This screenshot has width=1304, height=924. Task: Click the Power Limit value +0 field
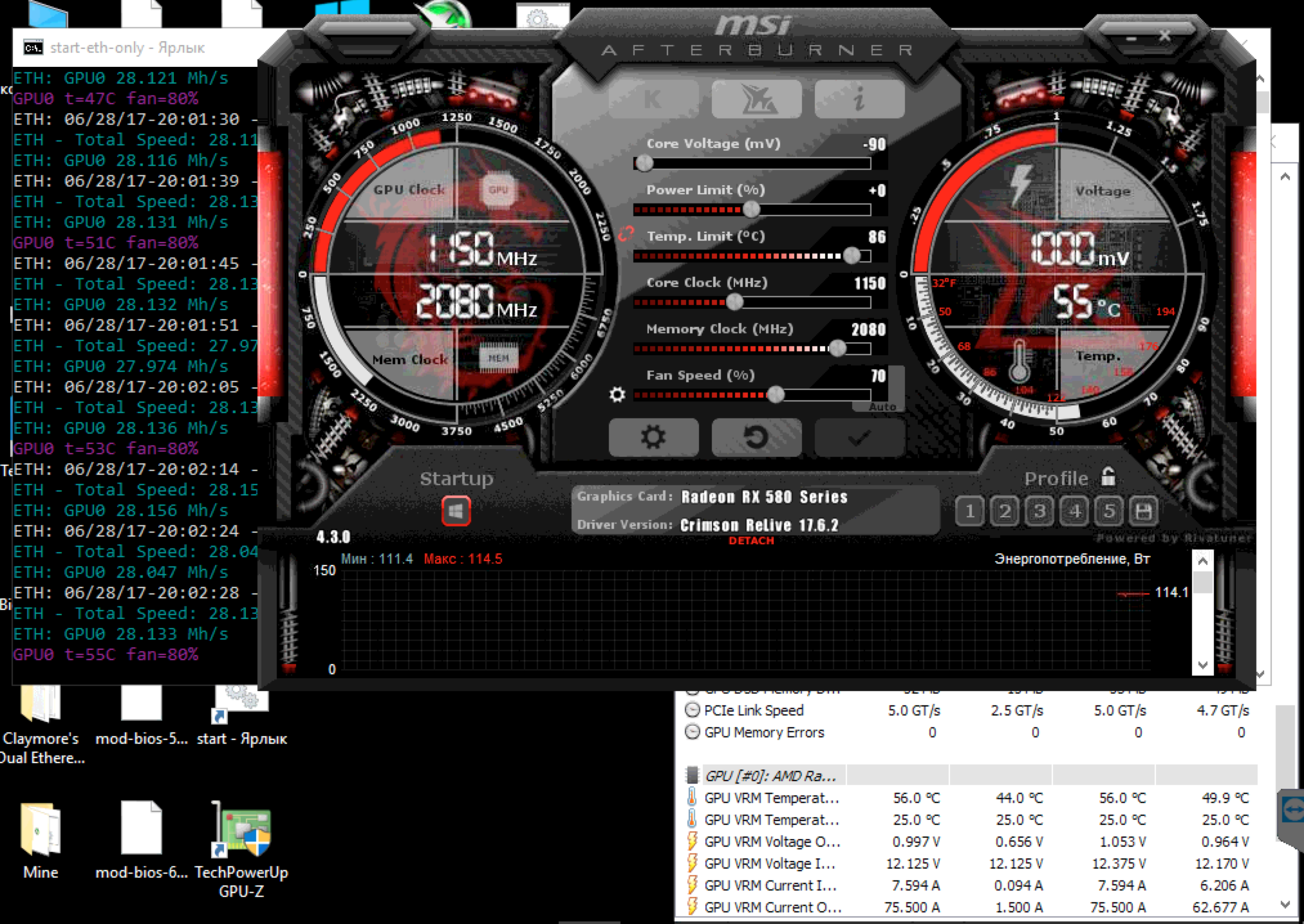877,190
